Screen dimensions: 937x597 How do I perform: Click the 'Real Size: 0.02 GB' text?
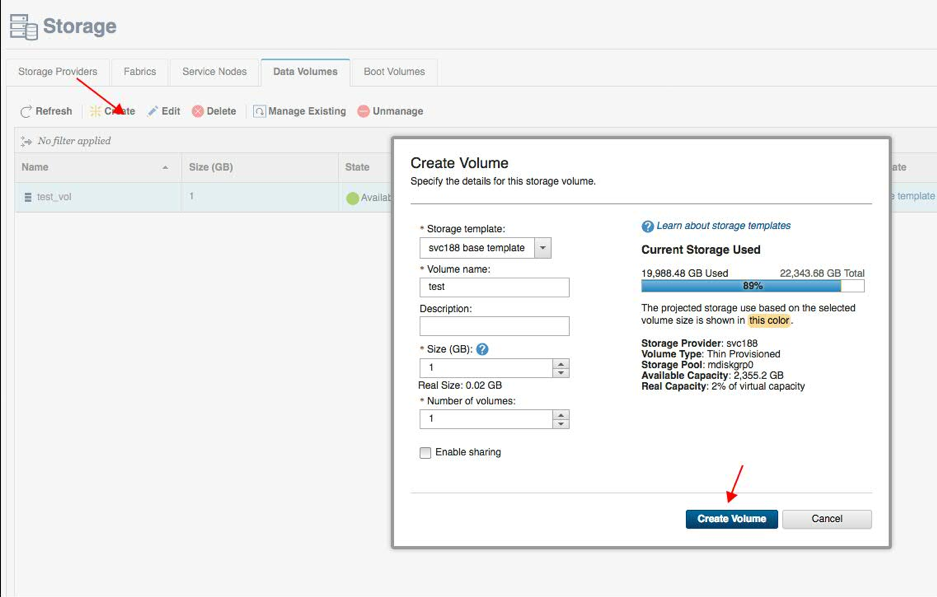pos(460,385)
